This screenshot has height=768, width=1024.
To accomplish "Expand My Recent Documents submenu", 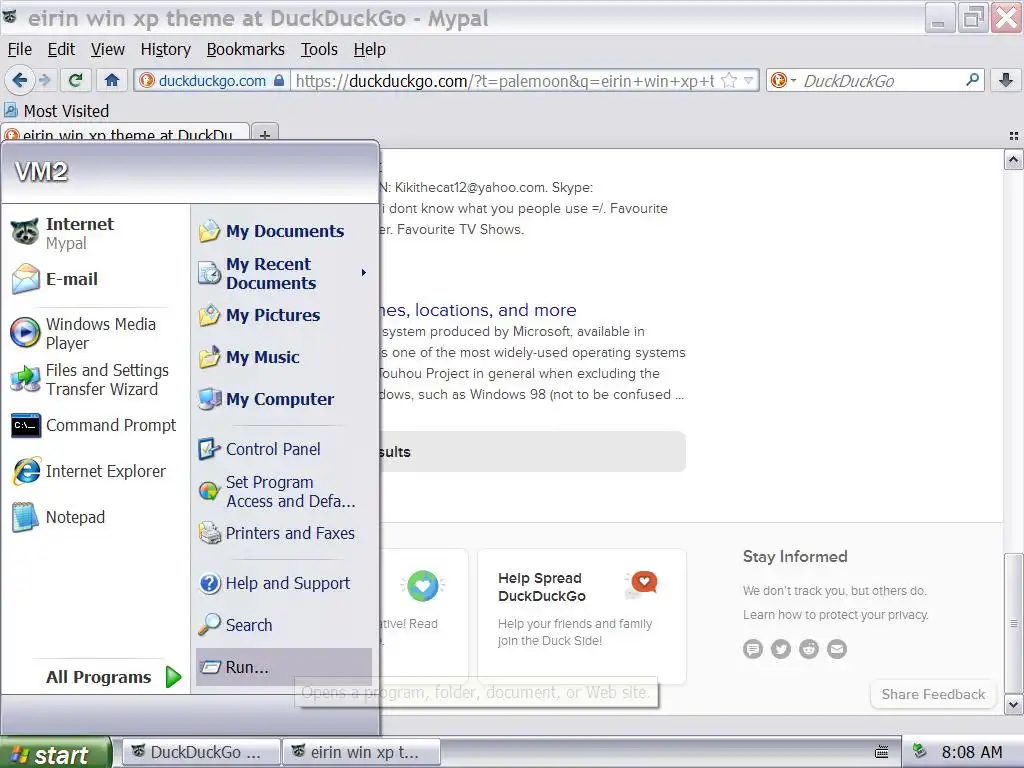I will pyautogui.click(x=283, y=273).
